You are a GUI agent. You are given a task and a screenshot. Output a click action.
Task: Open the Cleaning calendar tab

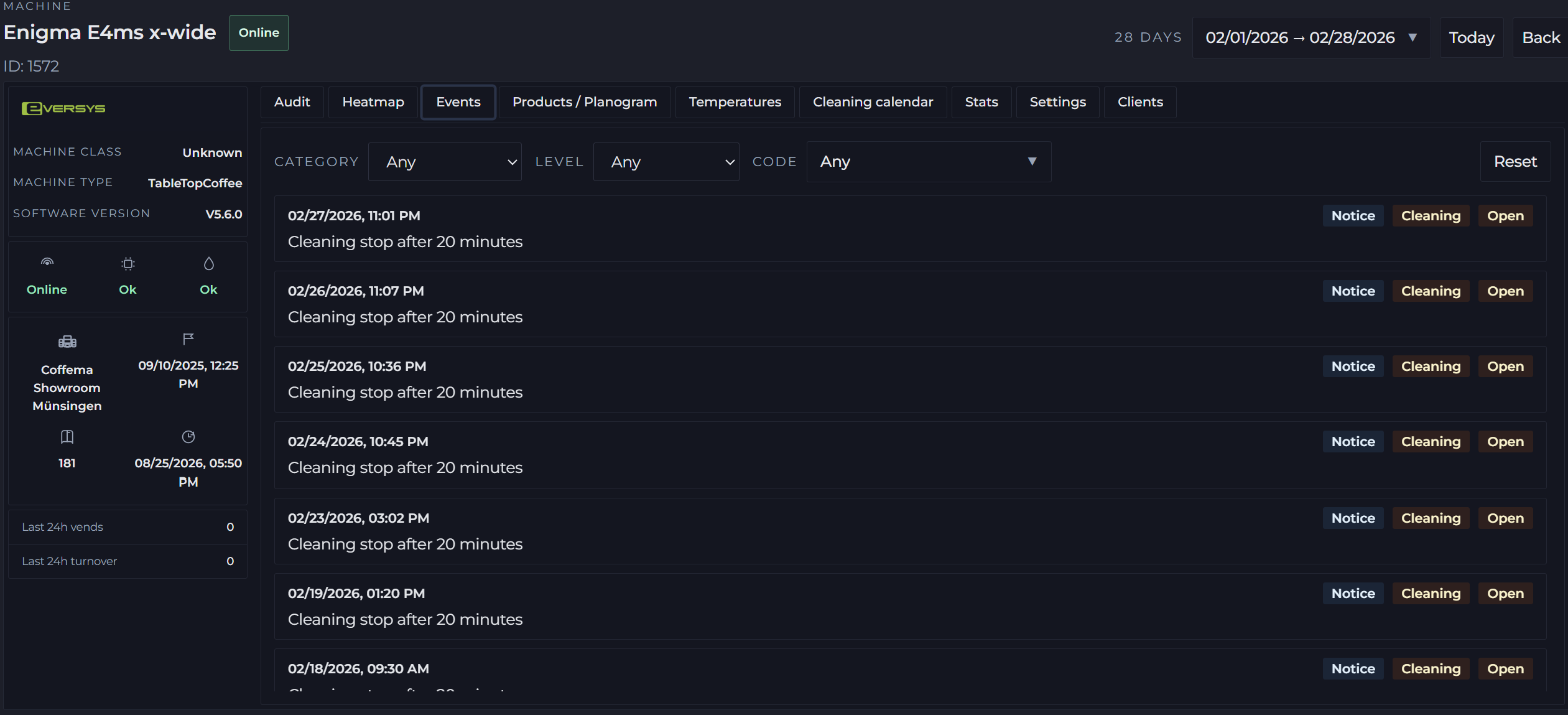873,102
